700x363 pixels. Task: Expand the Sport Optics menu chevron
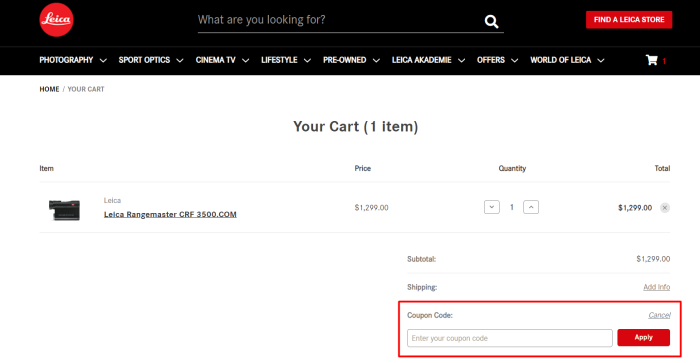coord(180,60)
